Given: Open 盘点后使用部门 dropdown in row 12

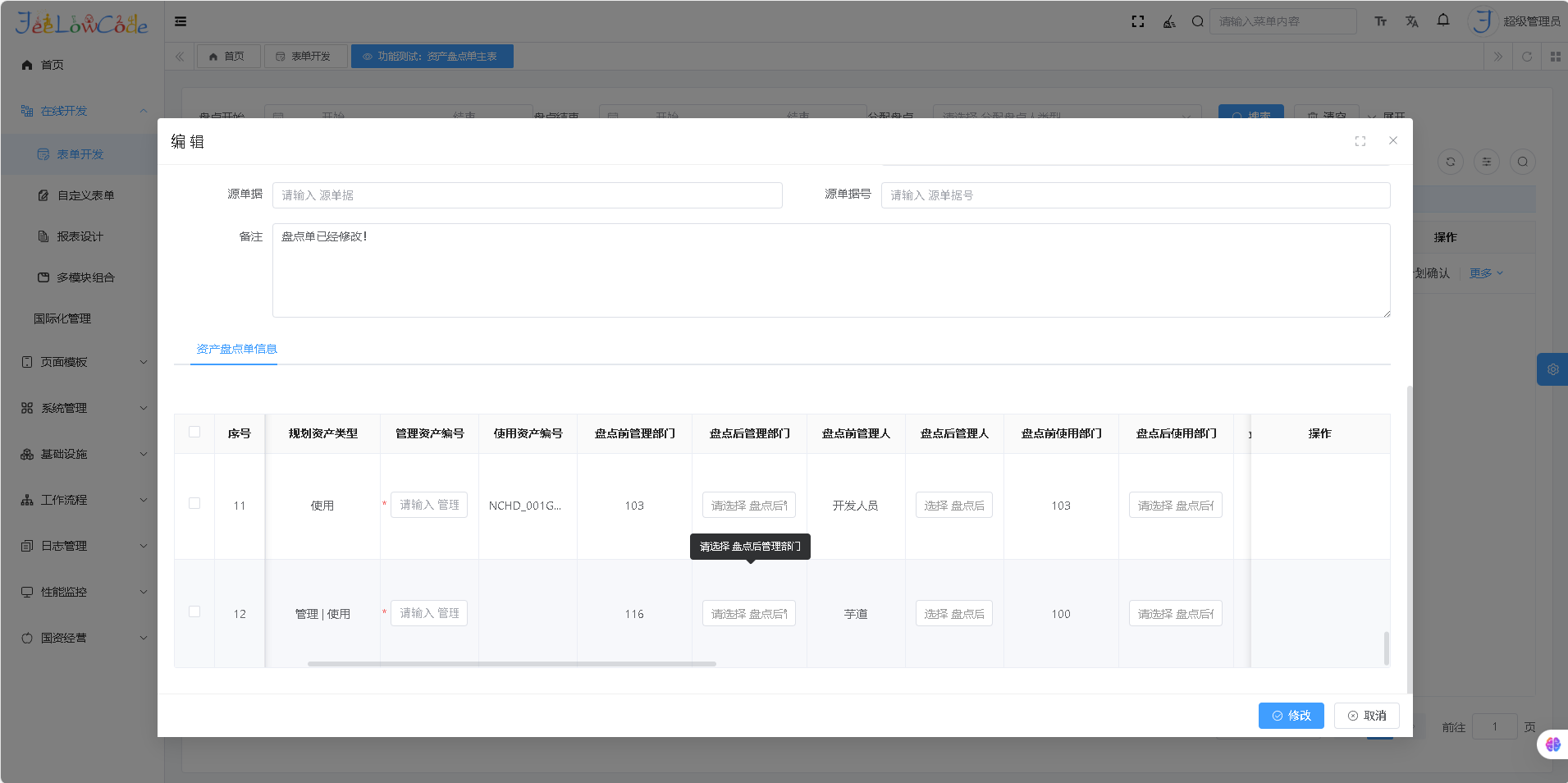Looking at the screenshot, I should [1175, 613].
